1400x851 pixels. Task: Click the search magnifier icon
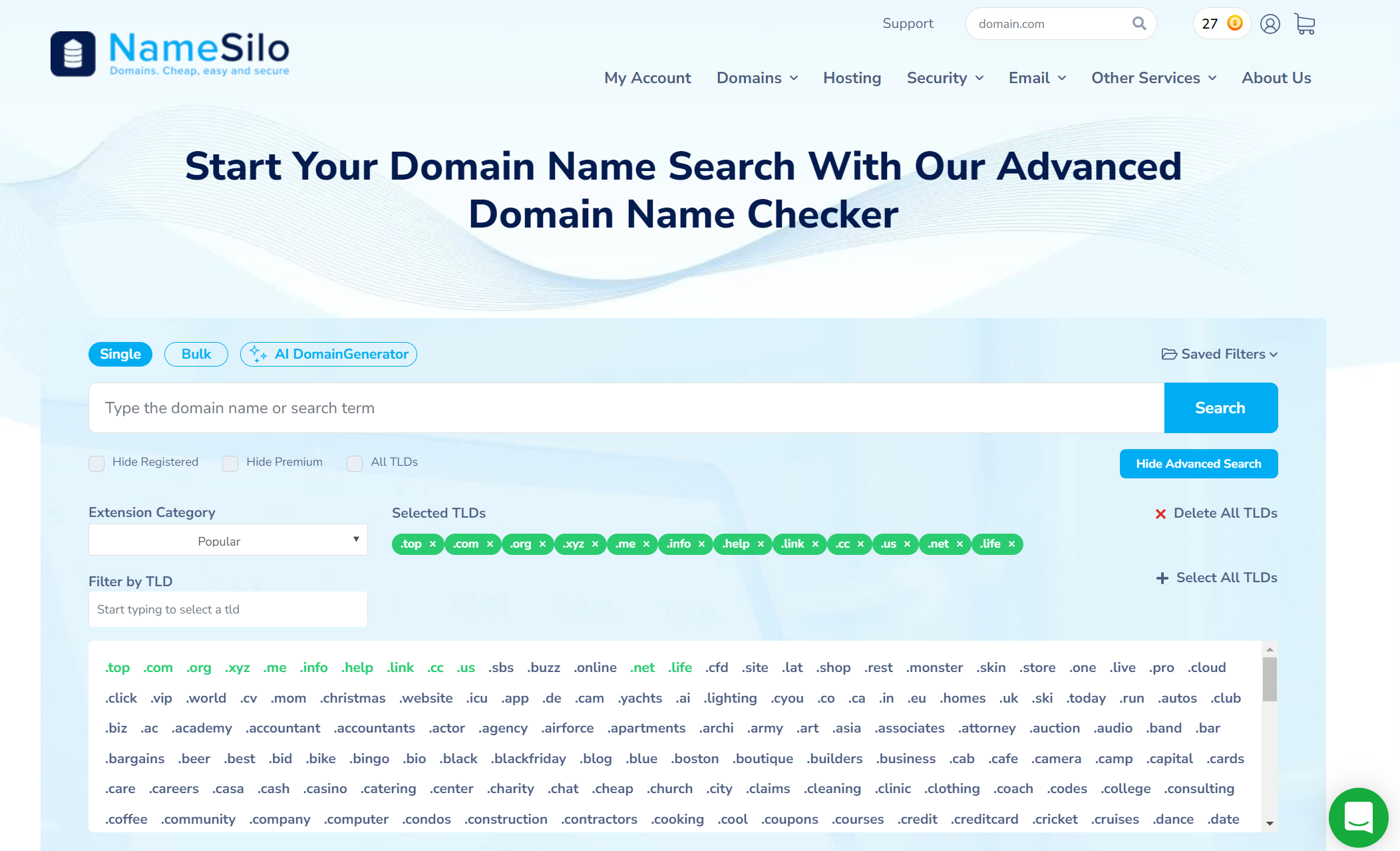(x=1138, y=24)
